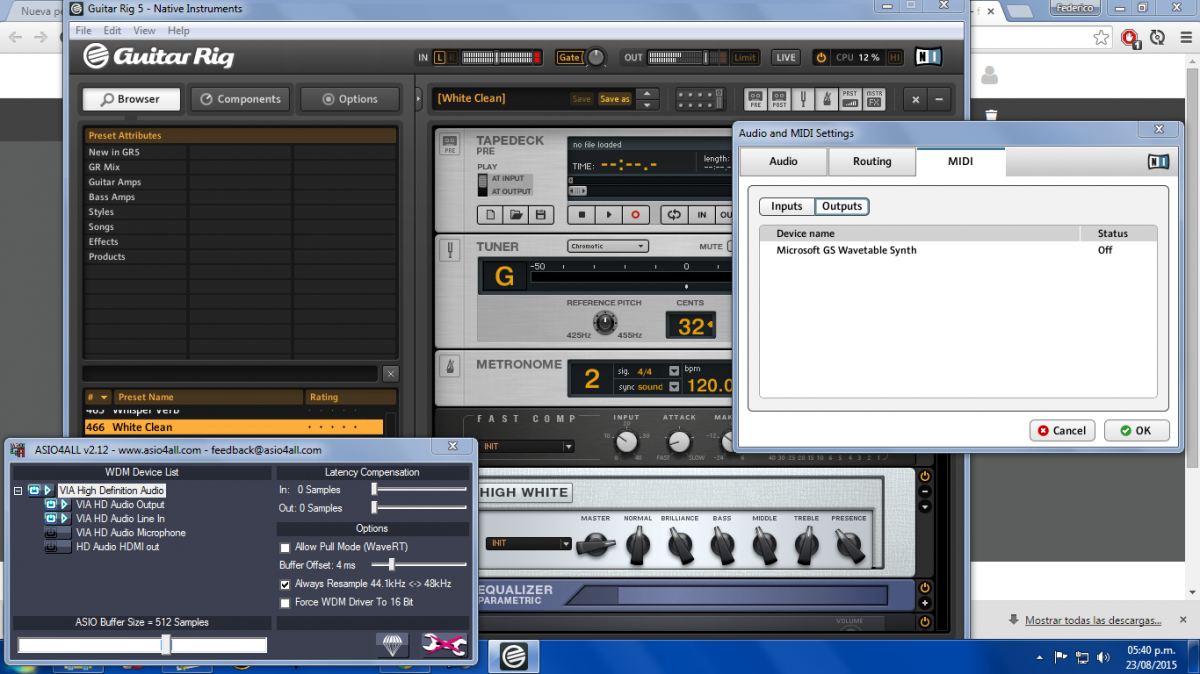
Task: Toggle power for VIA HD Audio Line In
Action: click(x=51, y=519)
